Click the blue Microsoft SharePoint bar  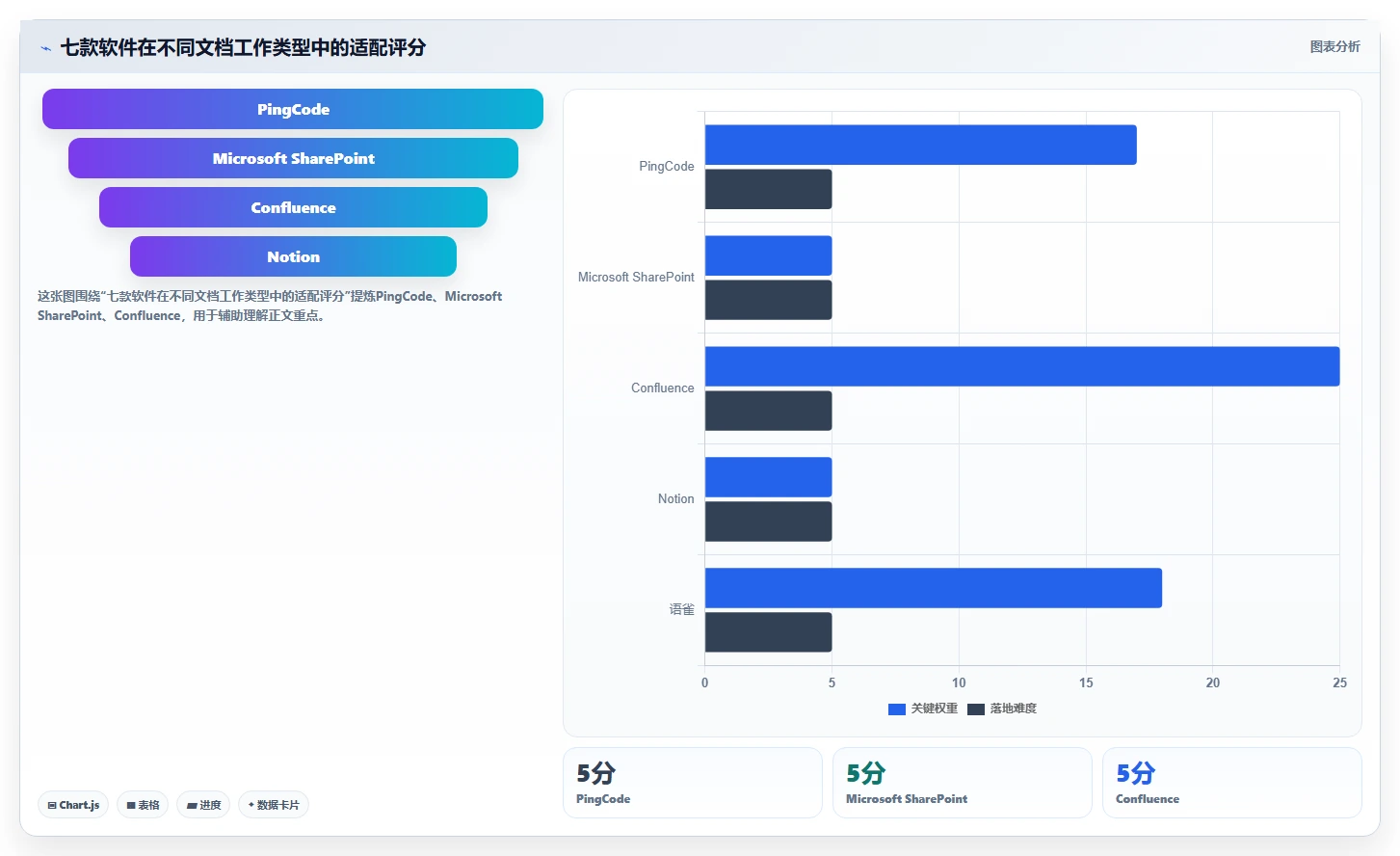pyautogui.click(x=768, y=255)
